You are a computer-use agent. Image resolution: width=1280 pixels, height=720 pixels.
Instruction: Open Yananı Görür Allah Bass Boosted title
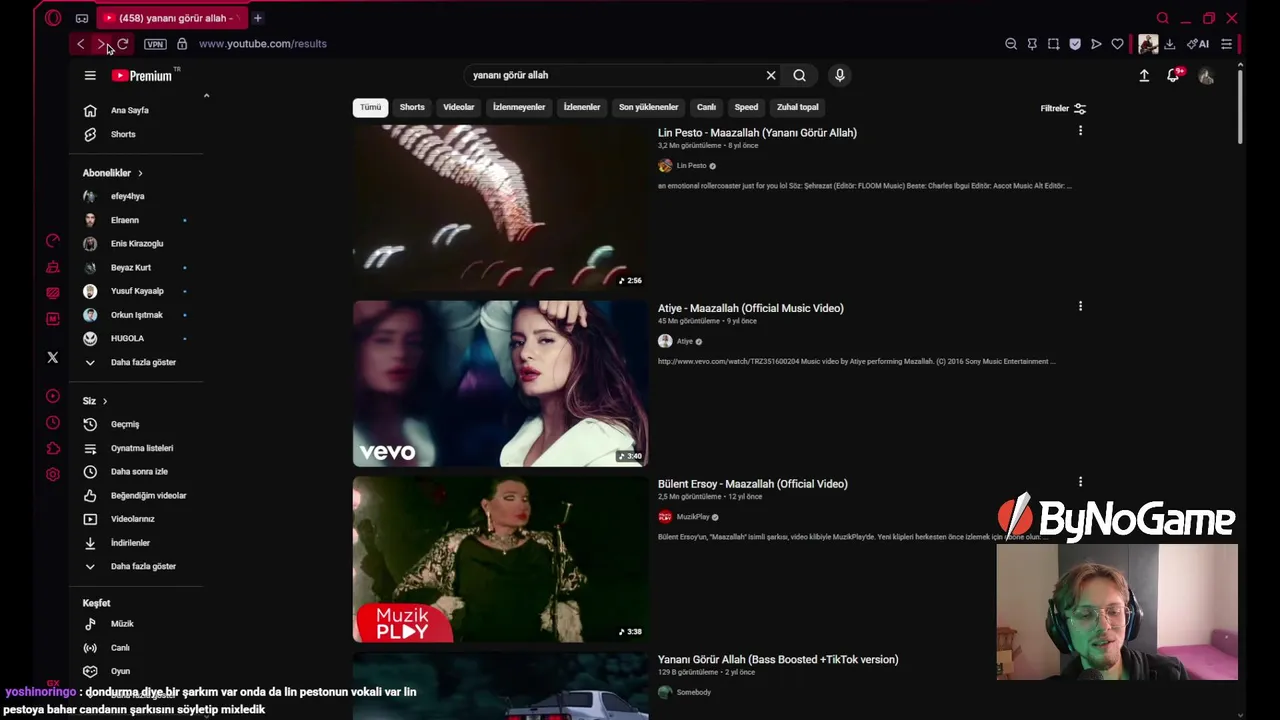click(778, 660)
